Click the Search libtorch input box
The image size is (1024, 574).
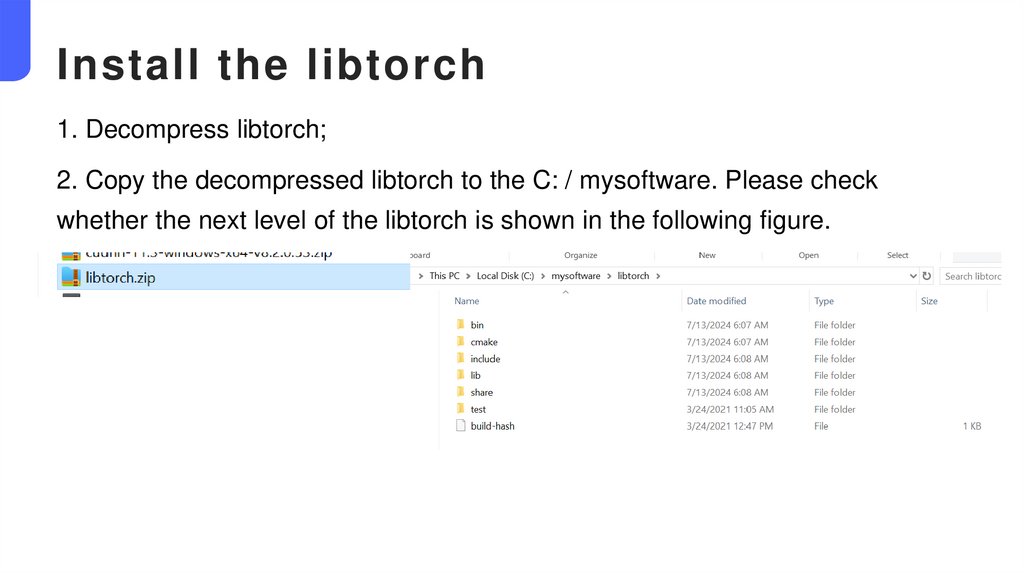point(972,276)
